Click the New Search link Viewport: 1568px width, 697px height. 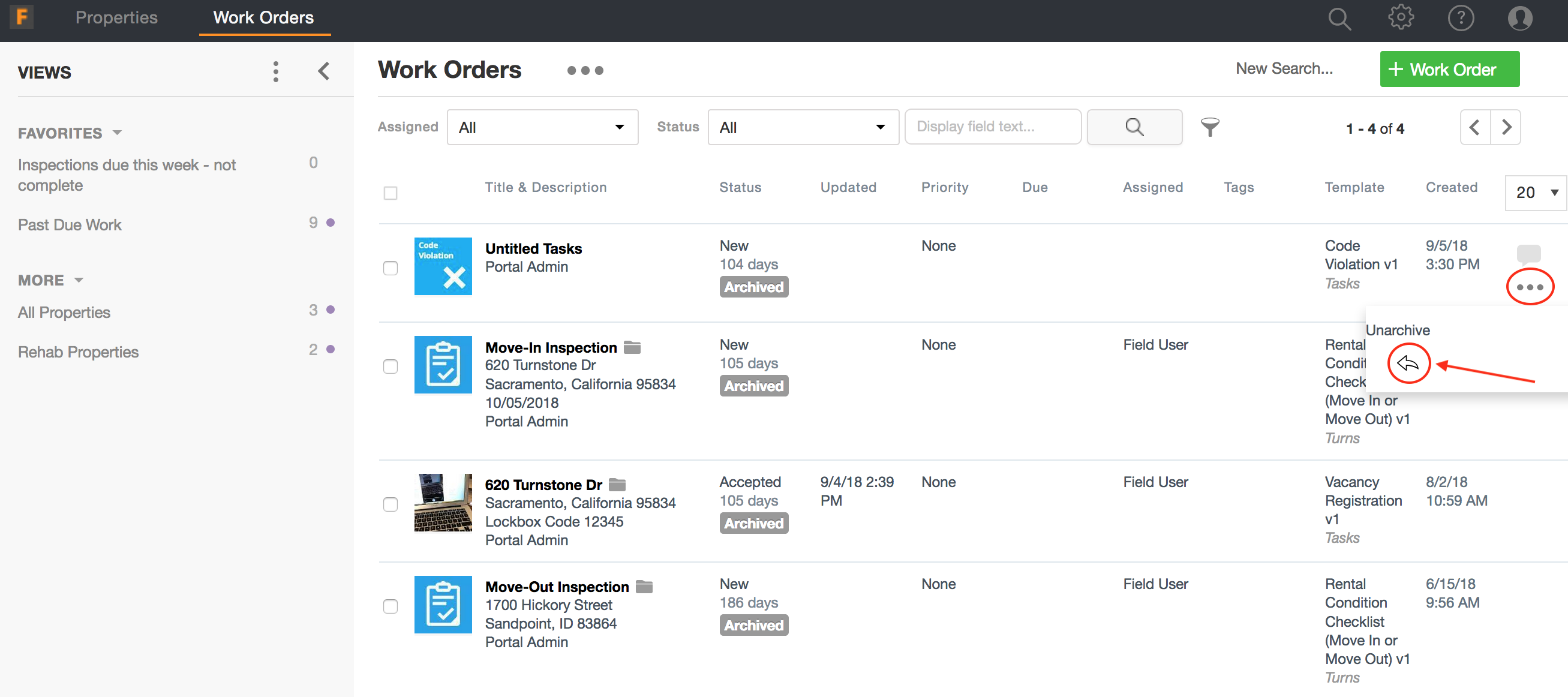tap(1284, 68)
